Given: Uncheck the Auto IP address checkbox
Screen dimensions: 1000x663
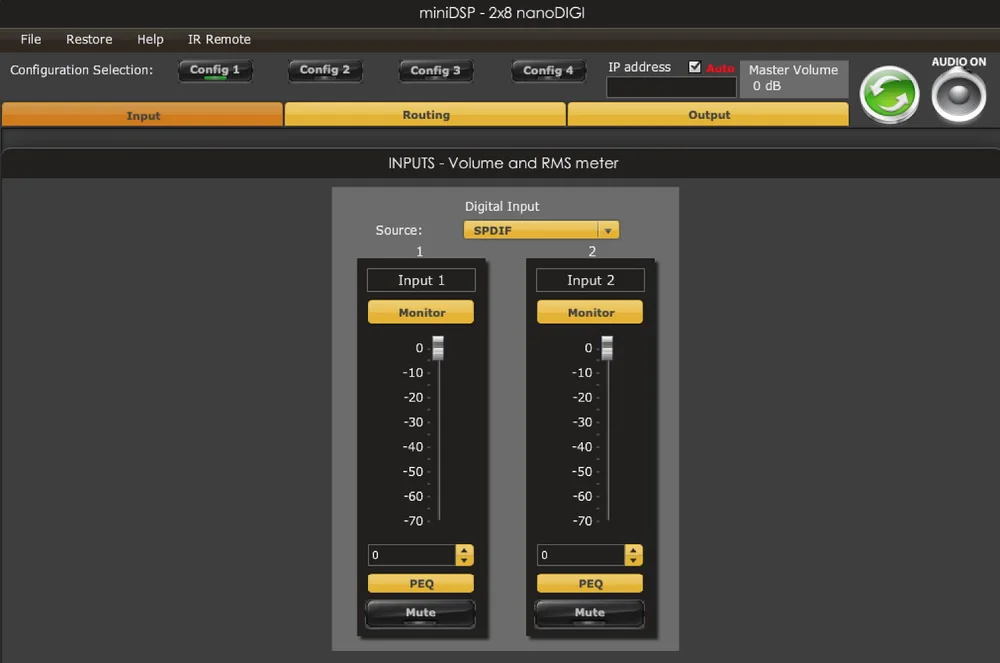Looking at the screenshot, I should 695,67.
